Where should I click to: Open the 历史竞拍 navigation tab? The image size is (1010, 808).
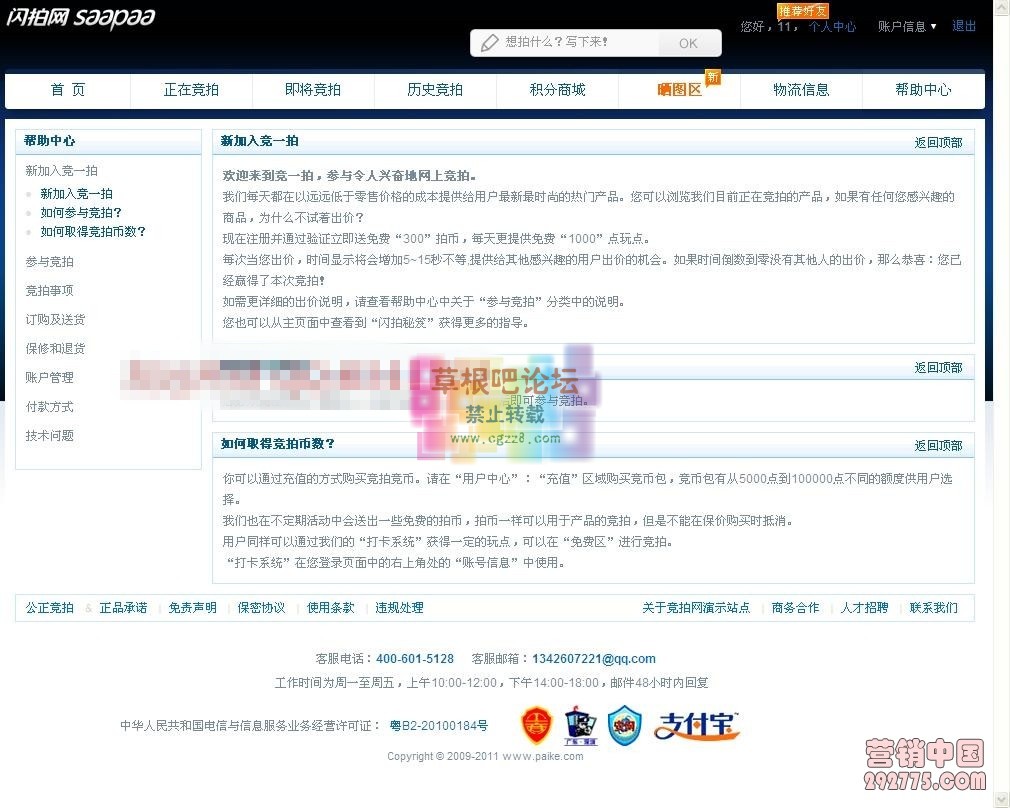point(434,90)
